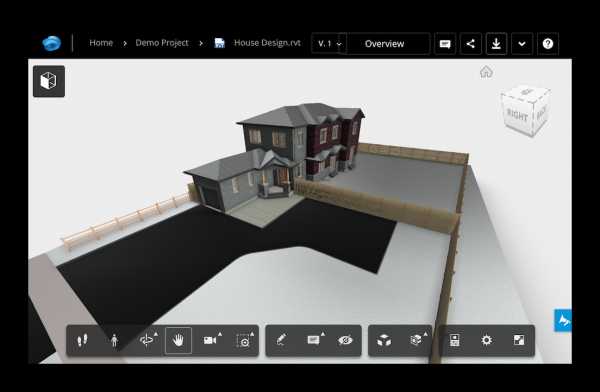Open the viewer settings gear
600x392 pixels.
click(x=486, y=340)
